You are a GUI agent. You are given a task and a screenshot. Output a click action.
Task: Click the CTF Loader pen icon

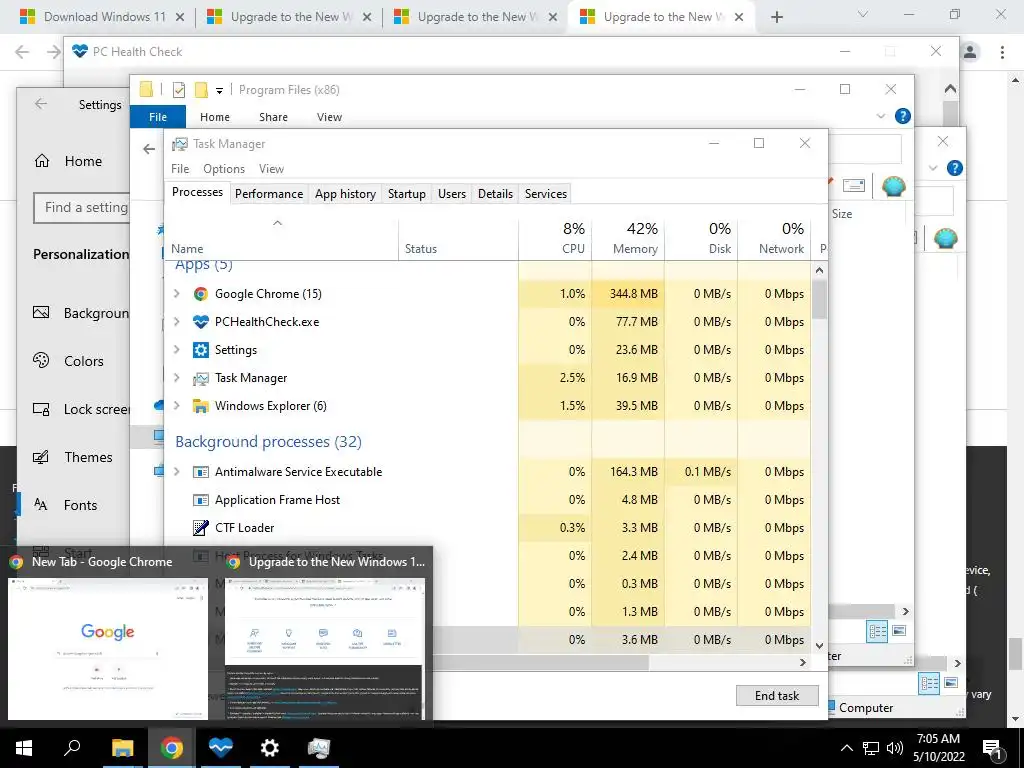point(200,528)
